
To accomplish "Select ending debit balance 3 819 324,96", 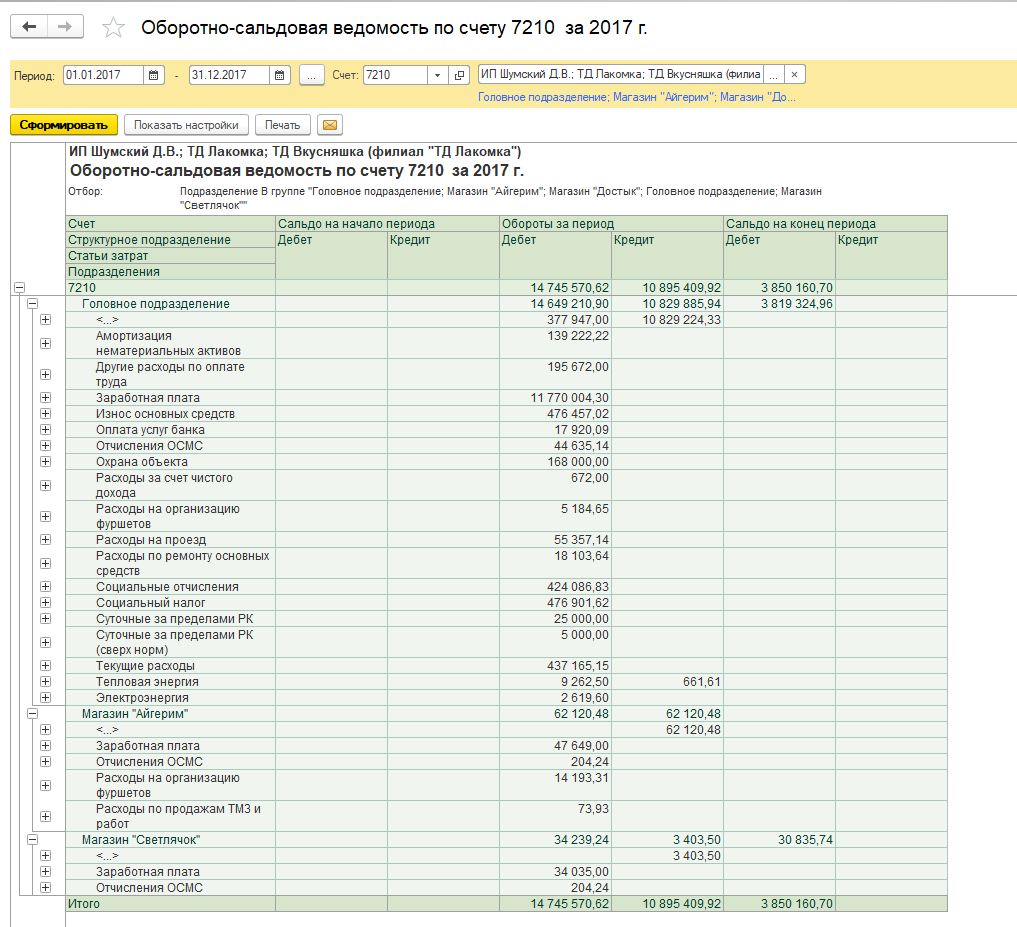I will (x=780, y=304).
